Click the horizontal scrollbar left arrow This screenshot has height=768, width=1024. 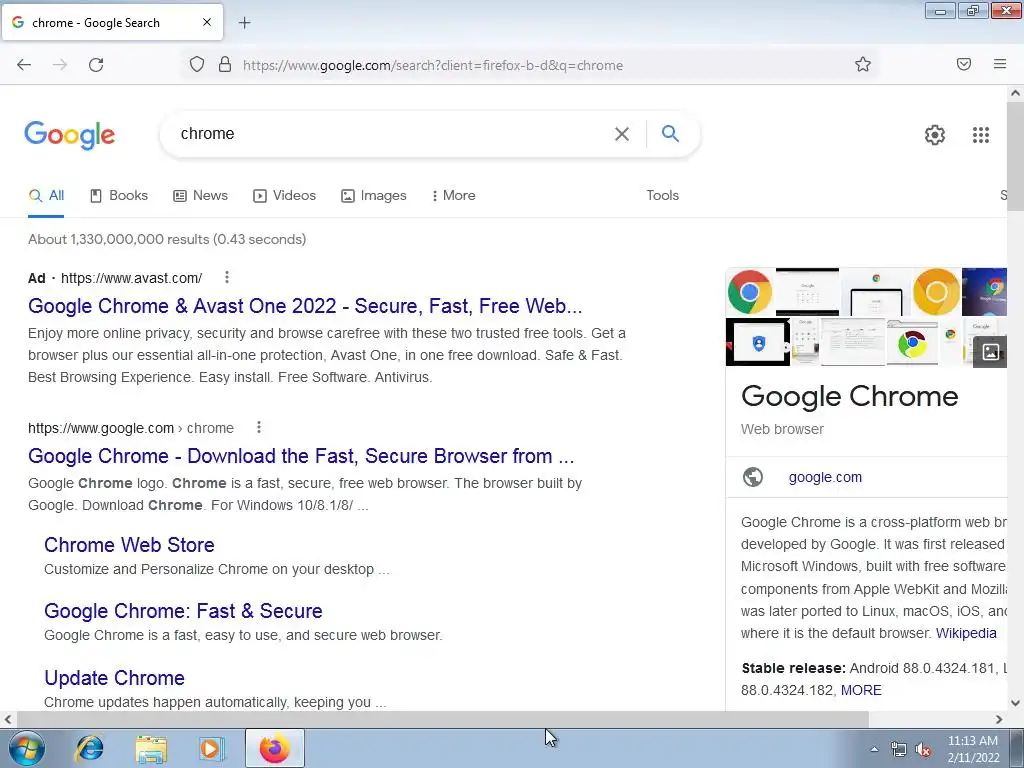(8, 719)
